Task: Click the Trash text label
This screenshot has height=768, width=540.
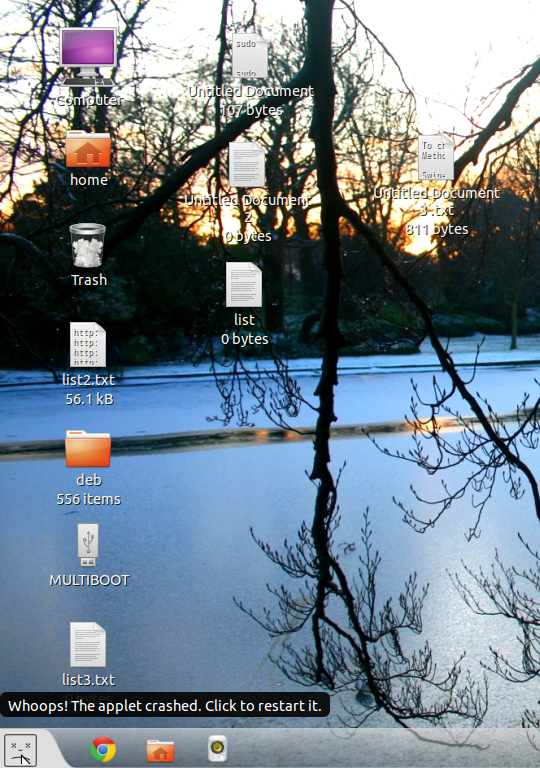Action: tap(89, 280)
